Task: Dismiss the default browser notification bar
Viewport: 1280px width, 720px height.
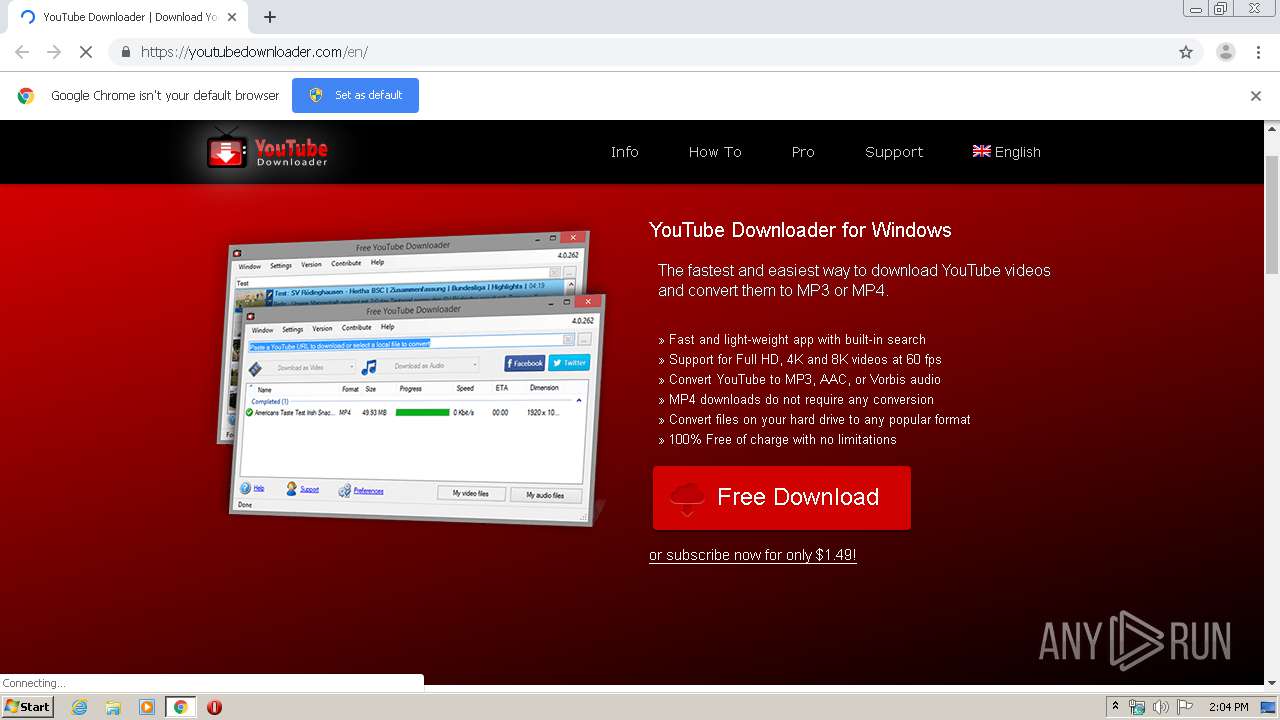Action: [1256, 96]
